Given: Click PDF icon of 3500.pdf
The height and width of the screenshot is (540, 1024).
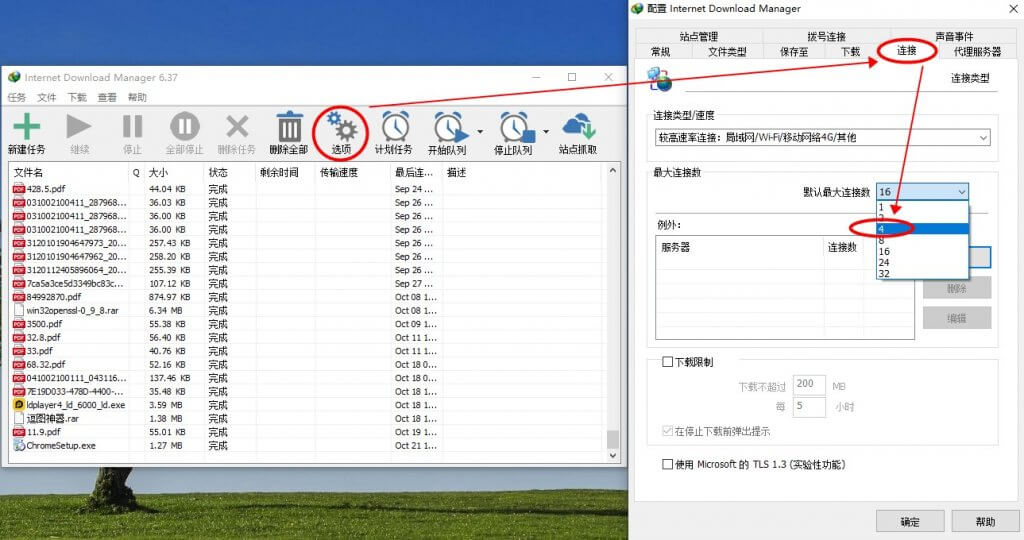Looking at the screenshot, I should click(x=19, y=324).
